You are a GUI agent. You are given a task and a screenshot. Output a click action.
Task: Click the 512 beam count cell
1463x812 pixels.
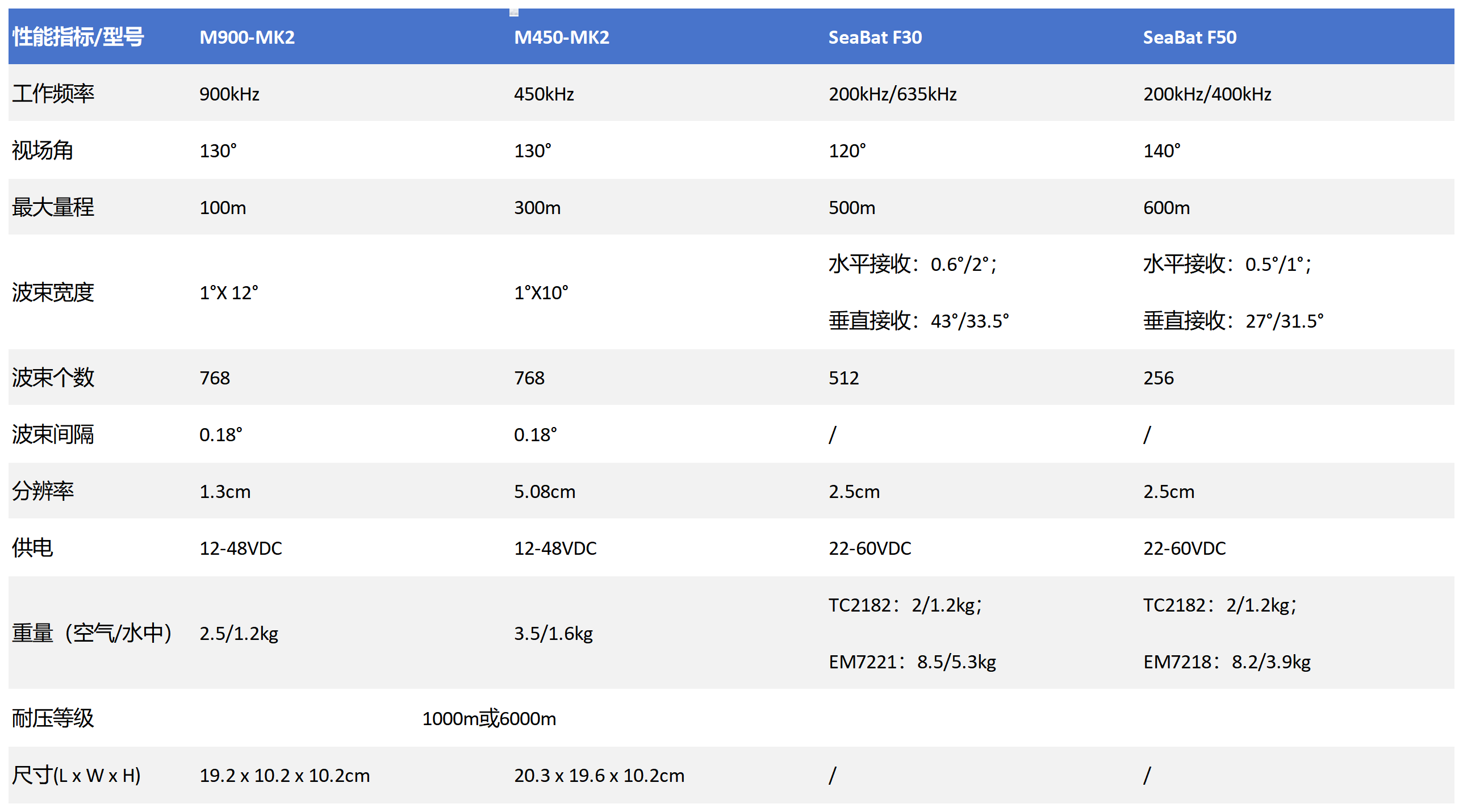coord(843,378)
